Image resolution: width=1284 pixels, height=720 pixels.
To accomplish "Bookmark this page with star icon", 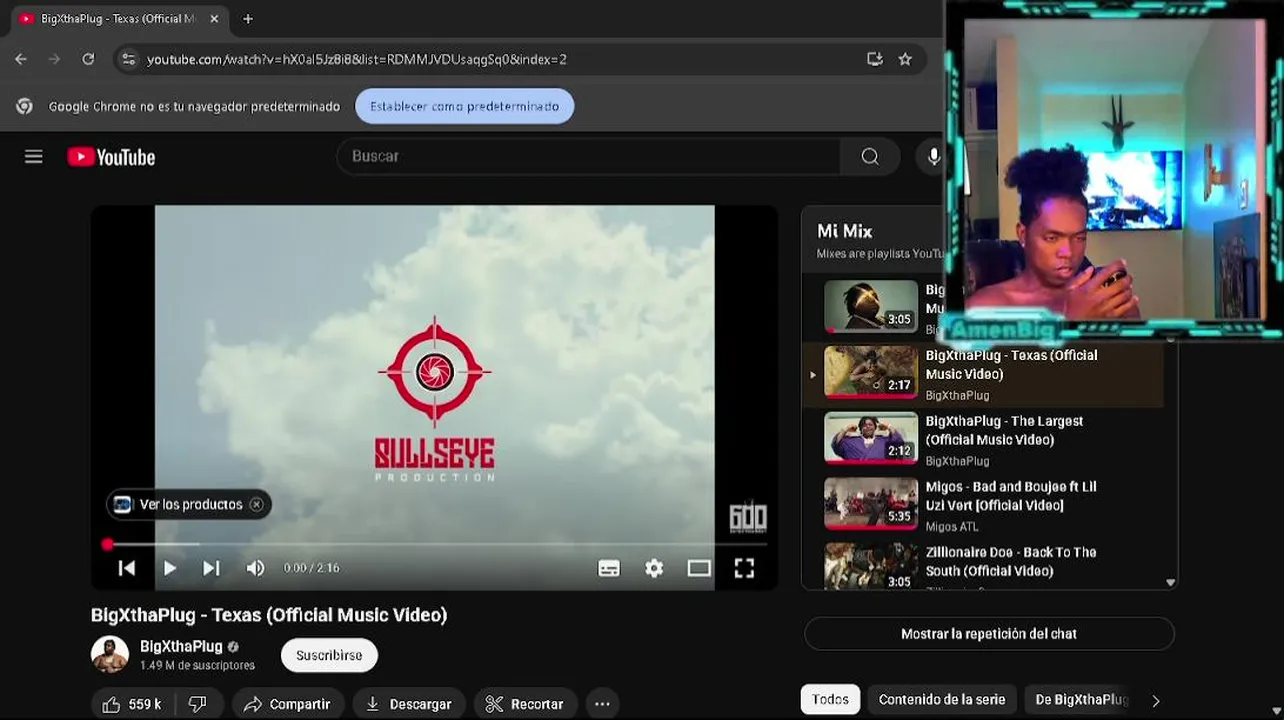I will [x=905, y=59].
